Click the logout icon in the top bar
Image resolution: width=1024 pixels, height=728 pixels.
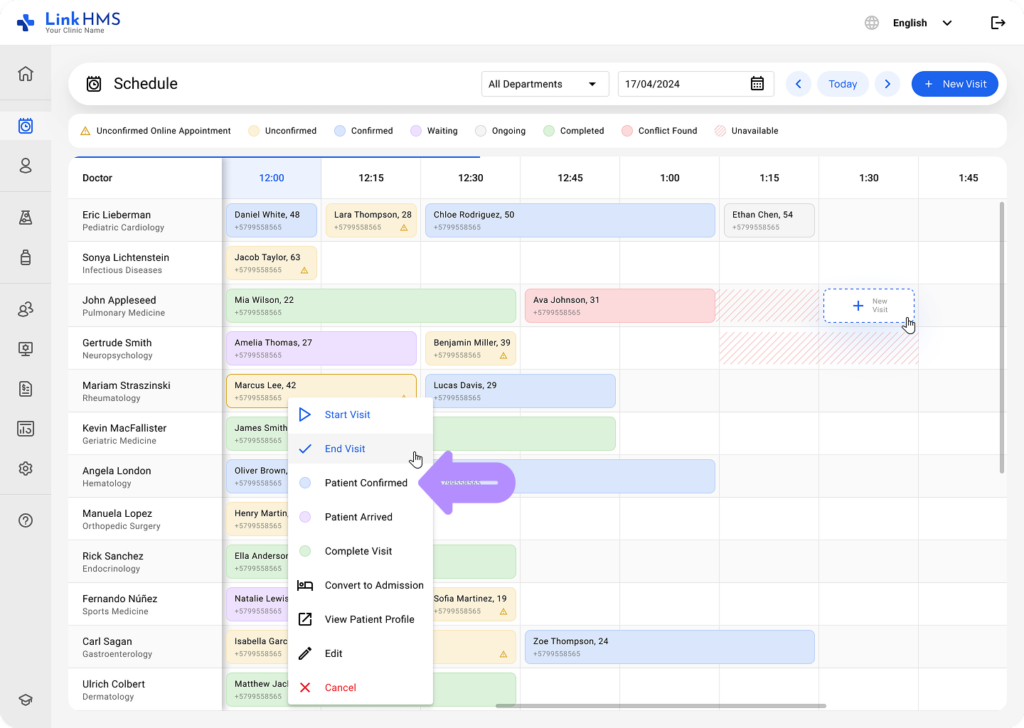pyautogui.click(x=998, y=23)
